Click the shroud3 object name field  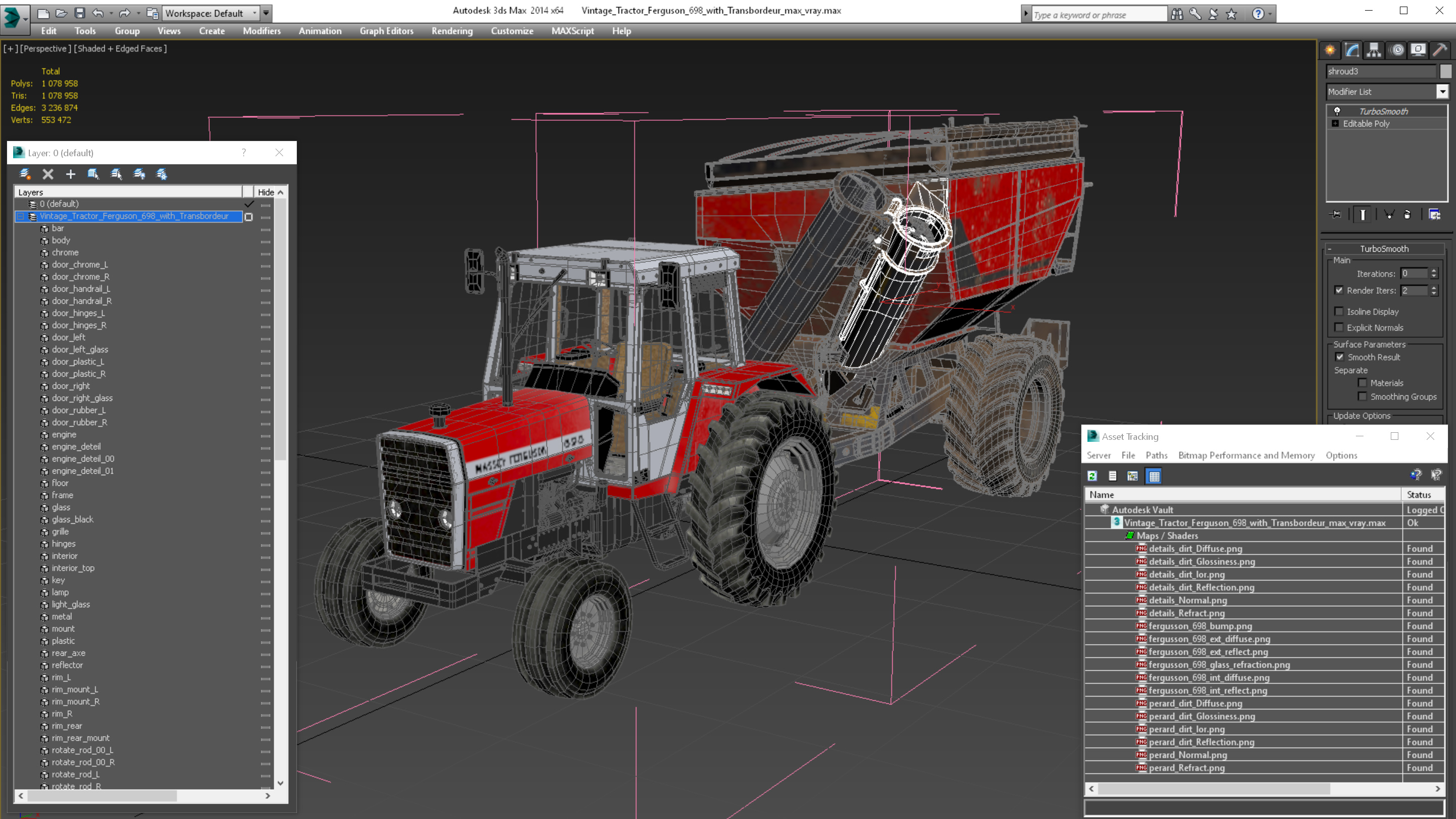(x=1381, y=71)
